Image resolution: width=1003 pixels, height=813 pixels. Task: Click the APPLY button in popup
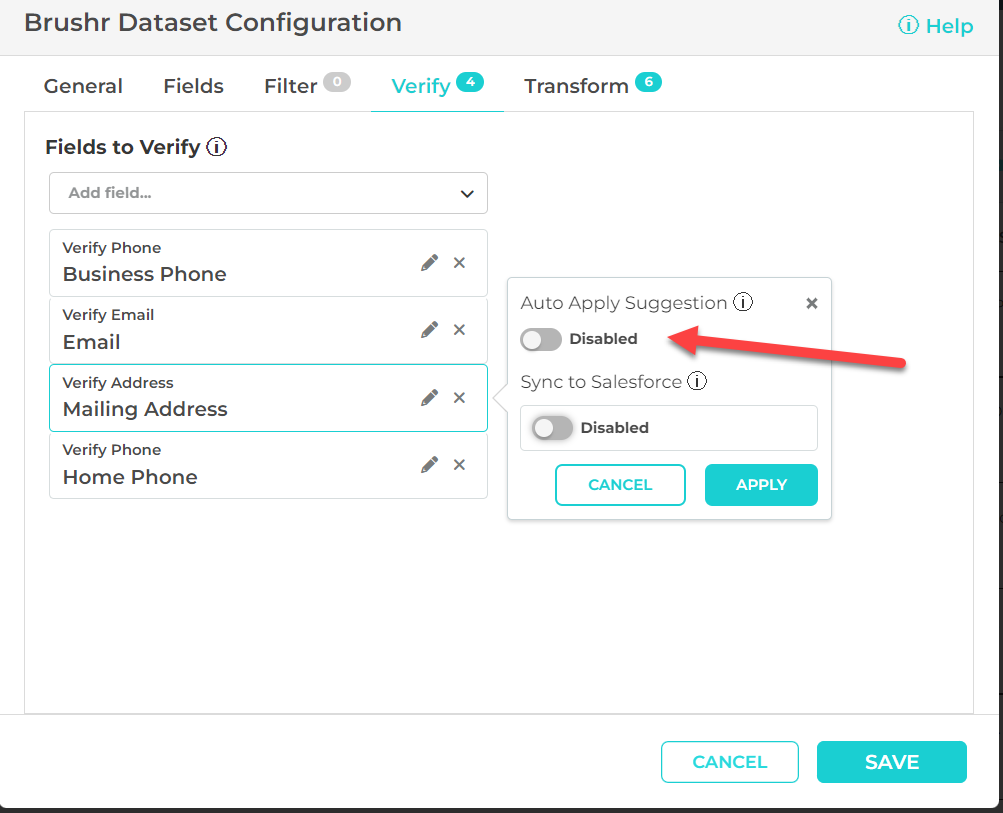(x=761, y=485)
